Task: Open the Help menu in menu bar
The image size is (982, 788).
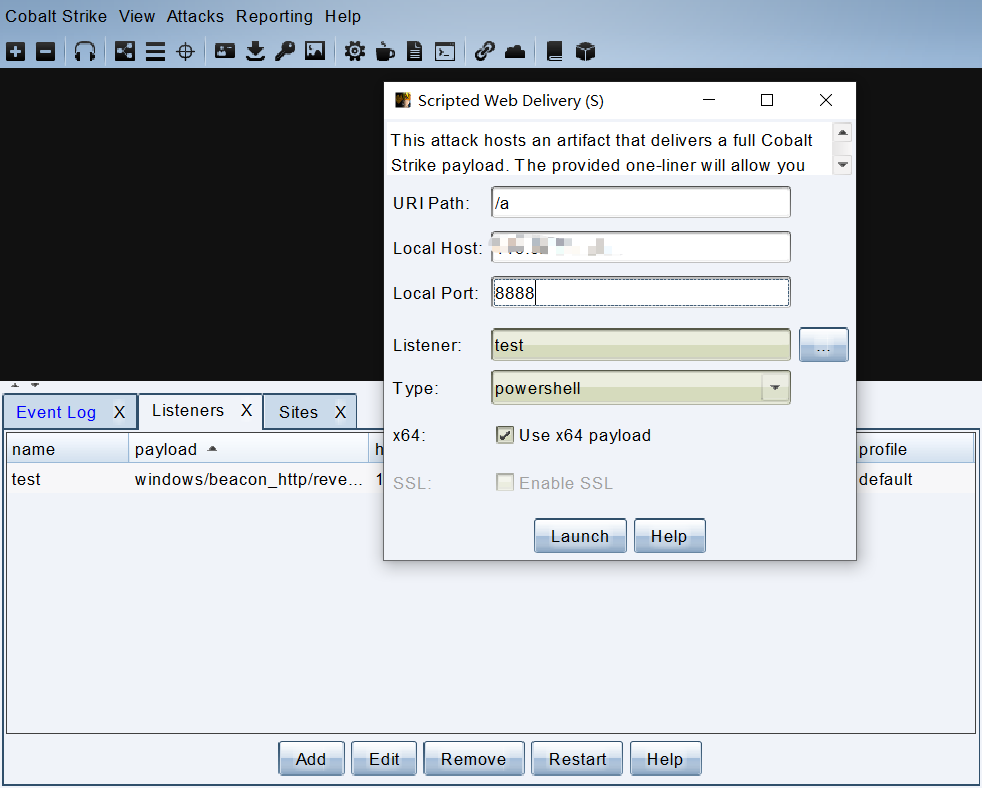Action: pos(343,16)
